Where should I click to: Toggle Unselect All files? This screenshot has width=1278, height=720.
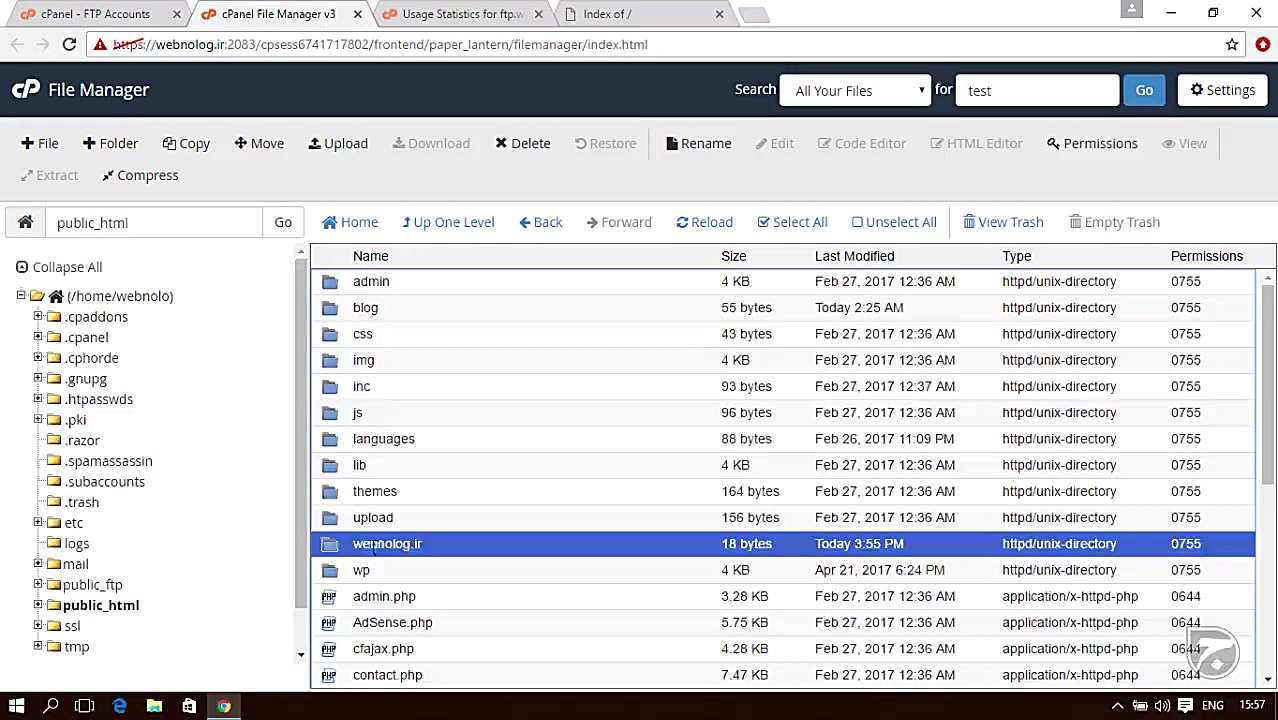(893, 222)
